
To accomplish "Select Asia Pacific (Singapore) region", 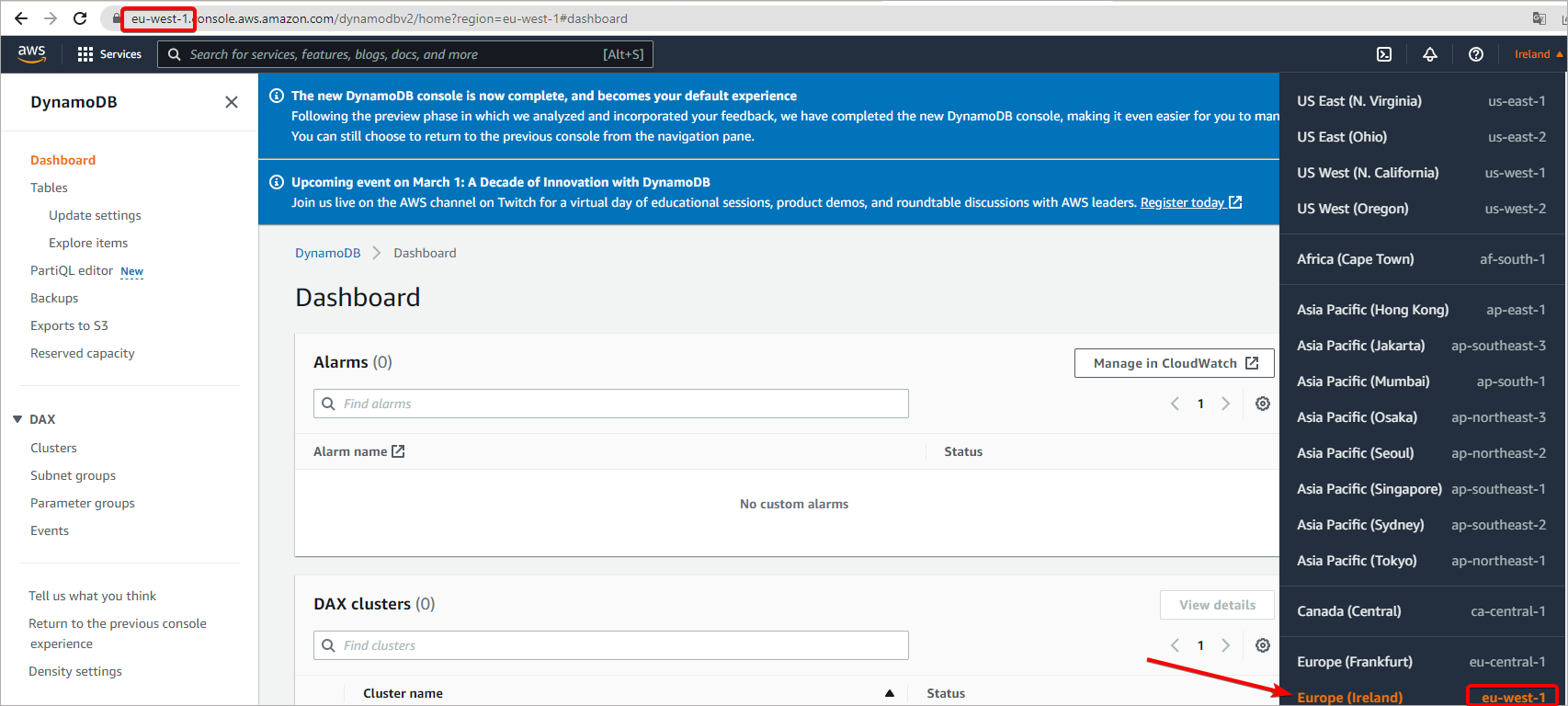I will (x=1421, y=489).
